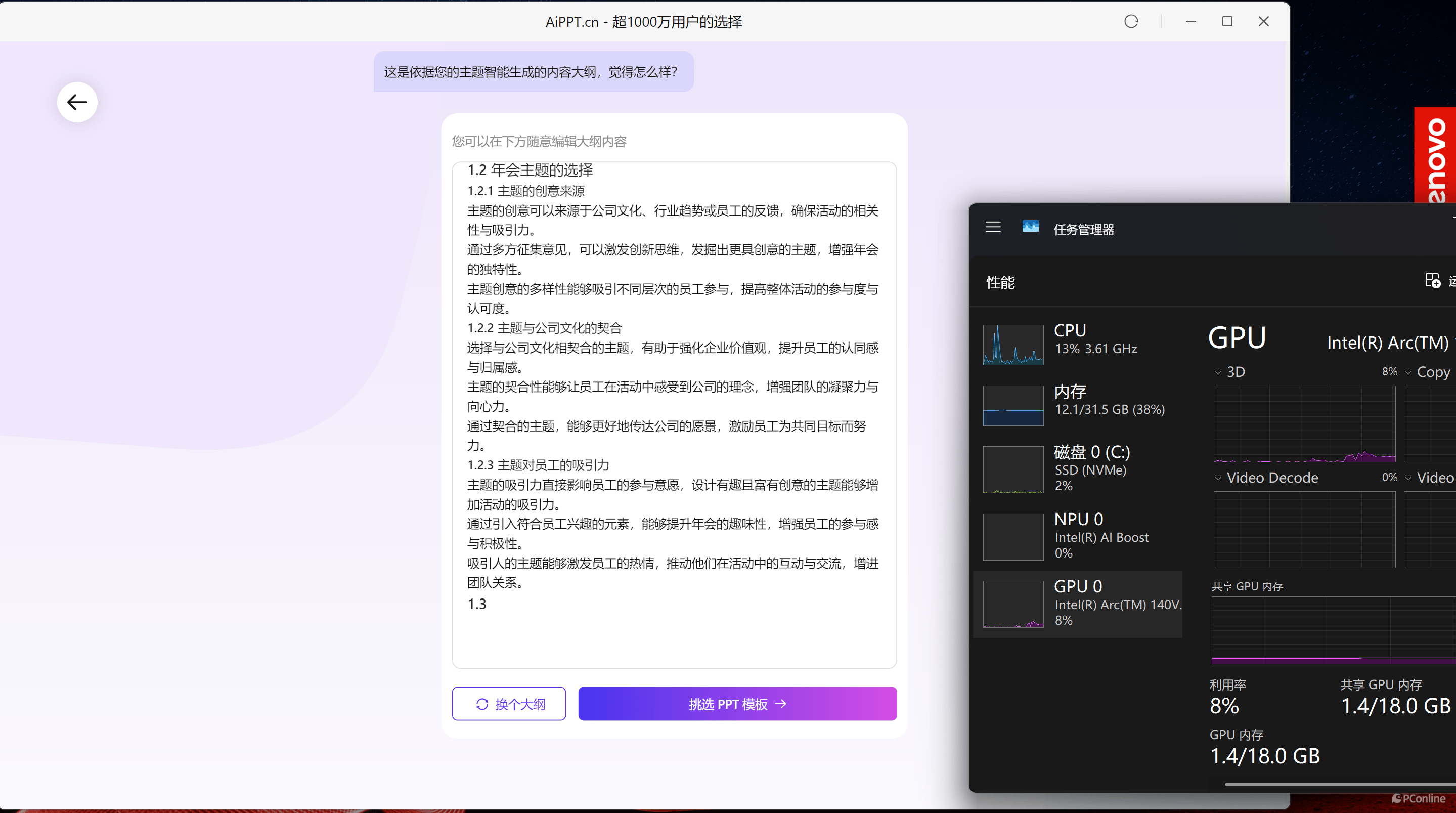Click the shared GPU memory graph
The height and width of the screenshot is (813, 1456).
tap(1334, 629)
